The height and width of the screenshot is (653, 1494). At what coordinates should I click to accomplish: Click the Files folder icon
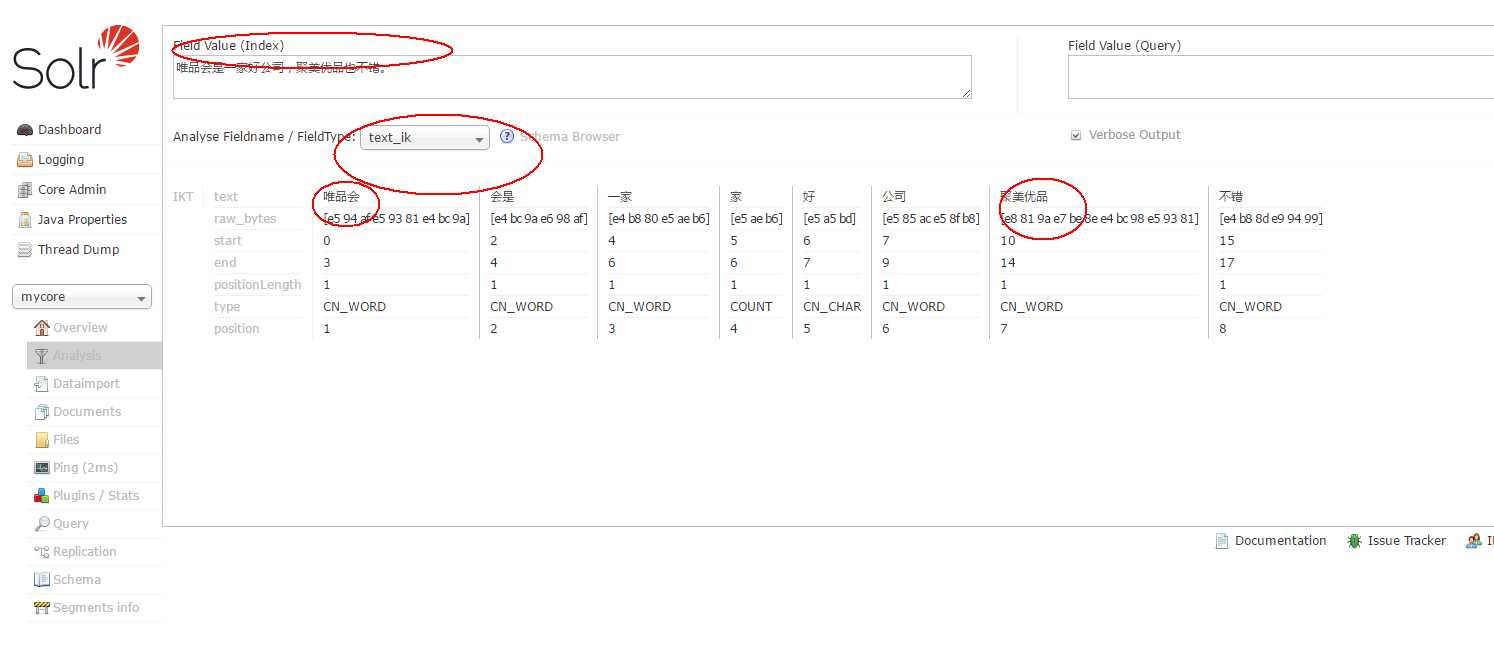coord(41,440)
